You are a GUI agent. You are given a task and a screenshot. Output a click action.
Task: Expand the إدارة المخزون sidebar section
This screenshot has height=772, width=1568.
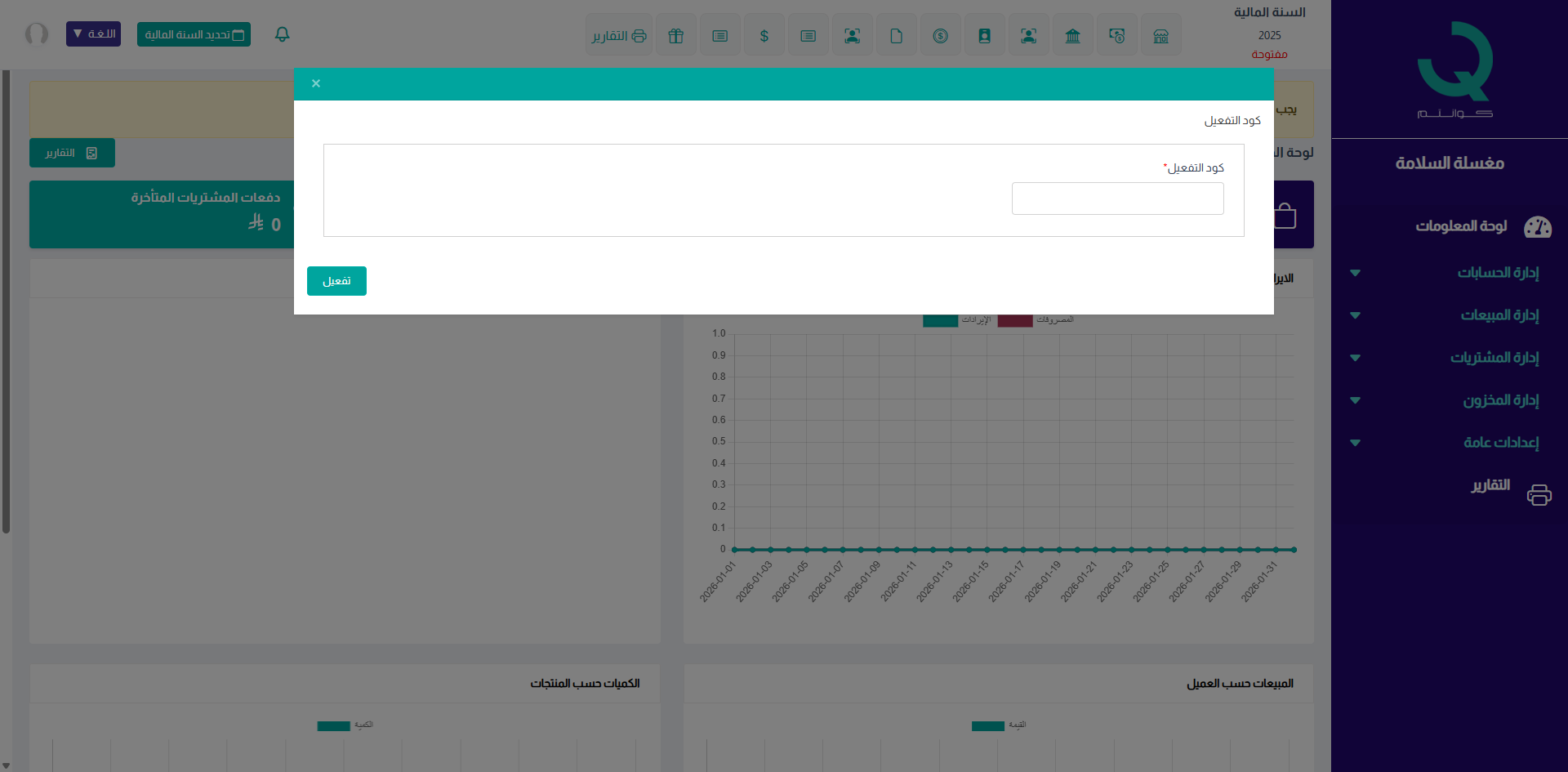click(1500, 400)
